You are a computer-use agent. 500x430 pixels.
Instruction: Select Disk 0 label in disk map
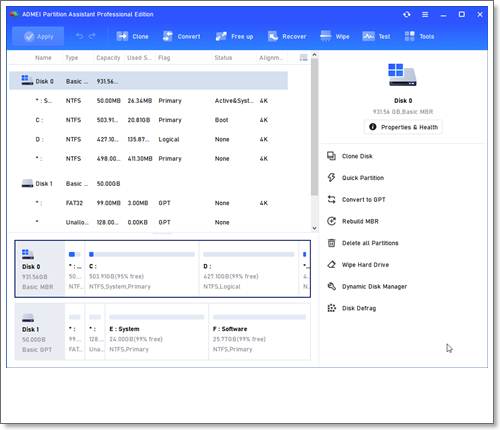[40, 269]
